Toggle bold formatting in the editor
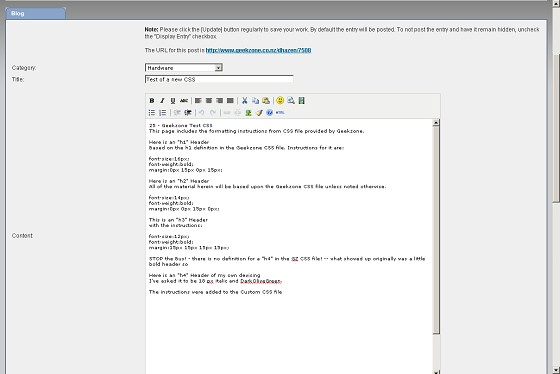The height and width of the screenshot is (374, 560). tap(152, 101)
